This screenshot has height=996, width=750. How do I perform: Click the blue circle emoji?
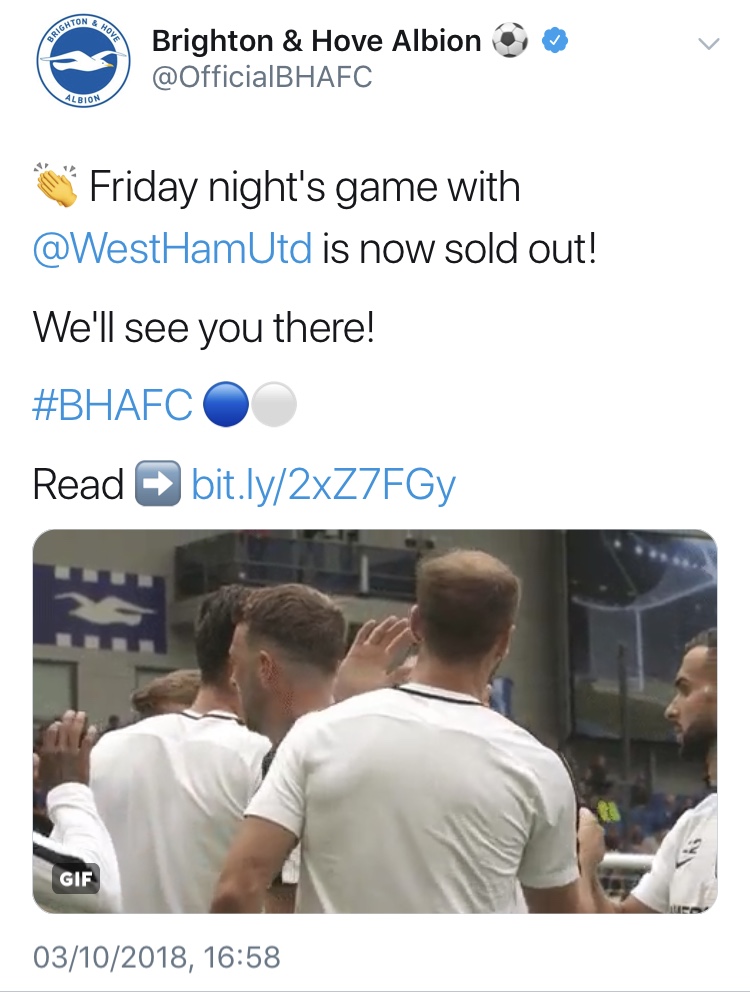(225, 405)
